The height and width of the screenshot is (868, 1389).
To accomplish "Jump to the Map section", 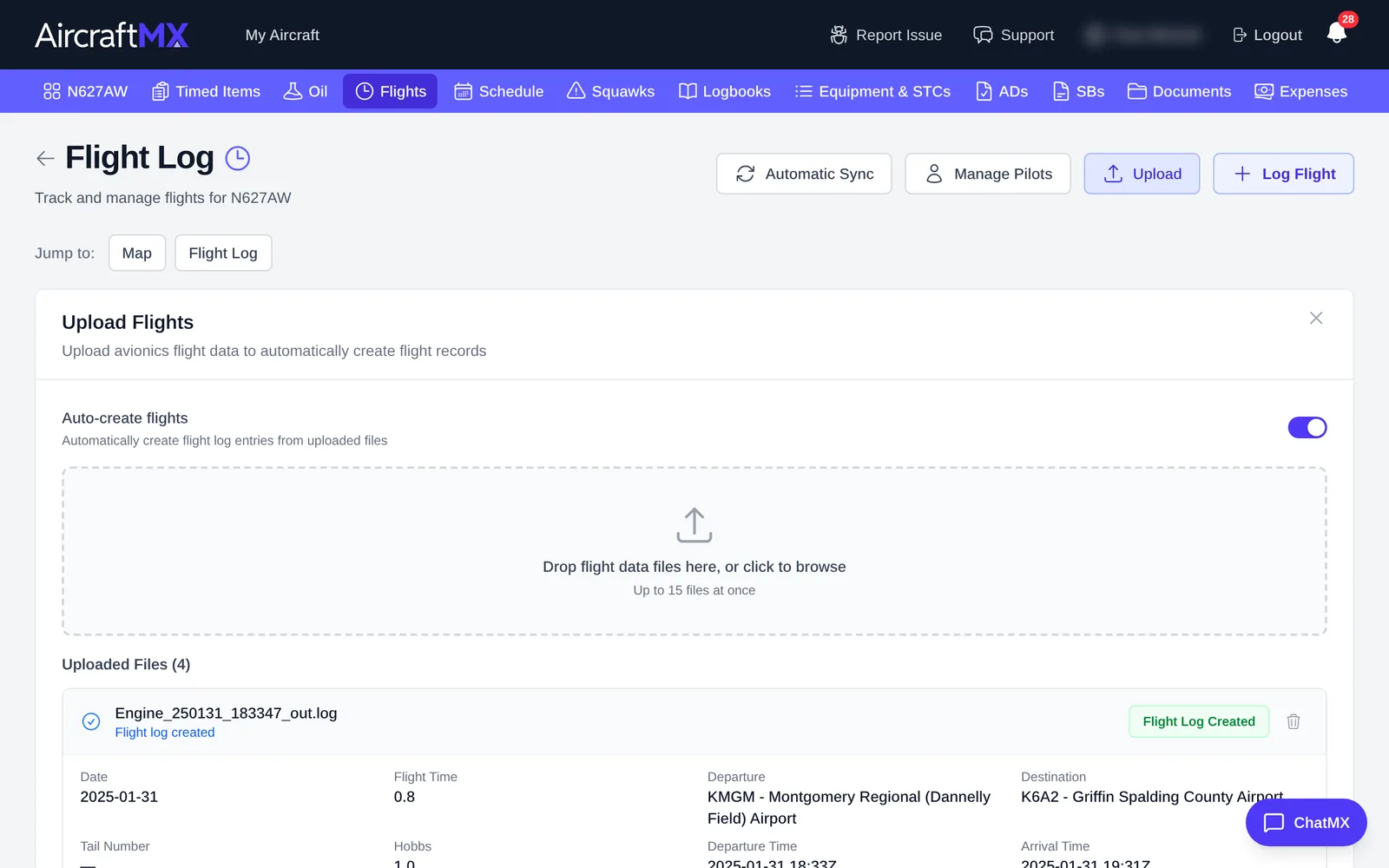I will tap(137, 253).
